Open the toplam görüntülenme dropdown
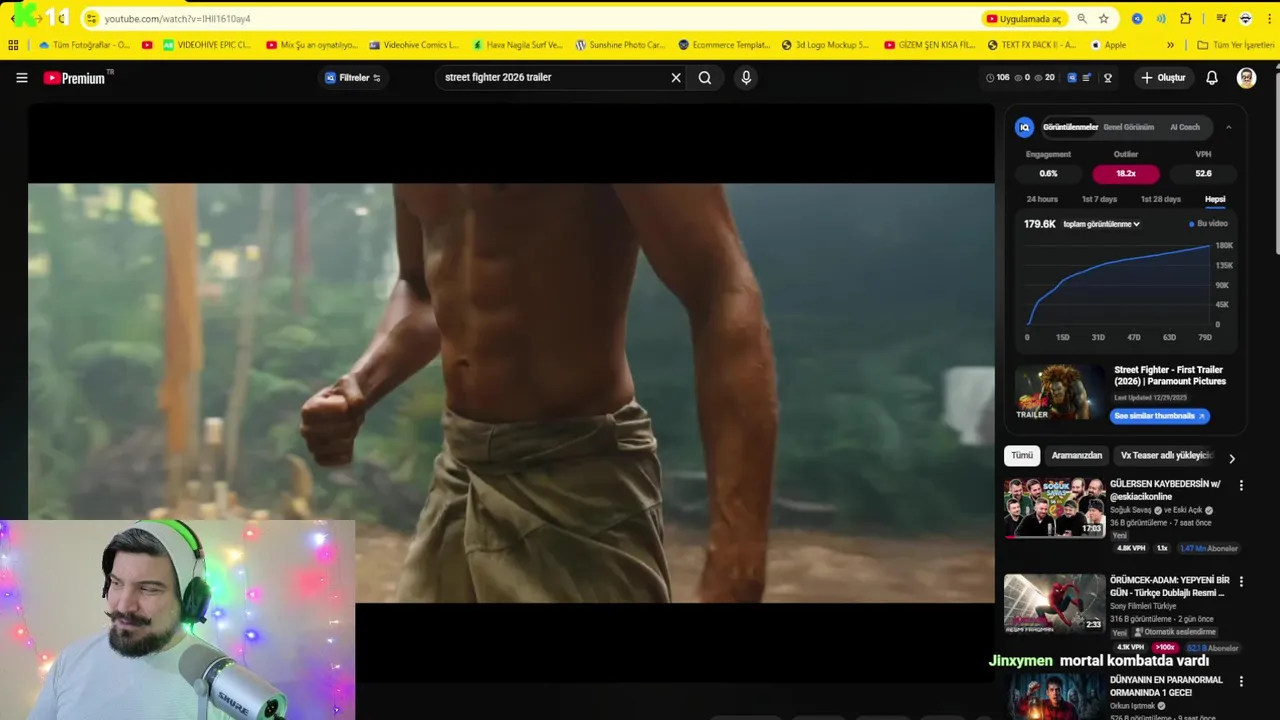This screenshot has height=720, width=1280. pyautogui.click(x=1101, y=224)
